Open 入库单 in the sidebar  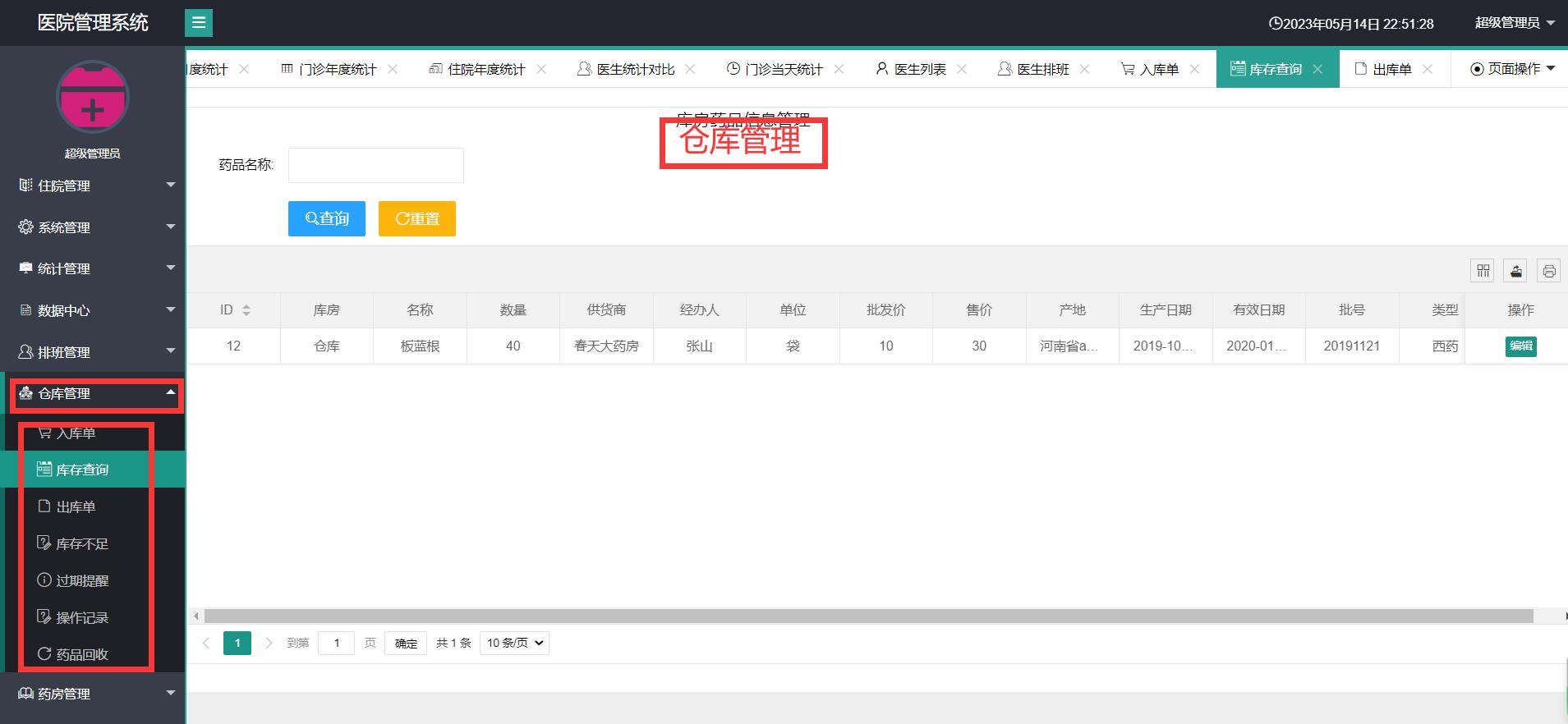tap(93, 433)
